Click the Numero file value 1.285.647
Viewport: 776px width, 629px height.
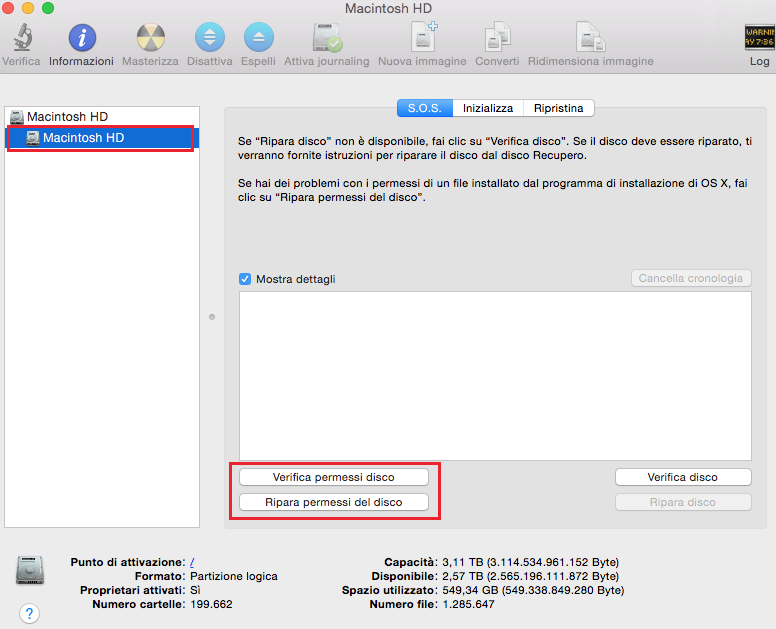pos(468,604)
